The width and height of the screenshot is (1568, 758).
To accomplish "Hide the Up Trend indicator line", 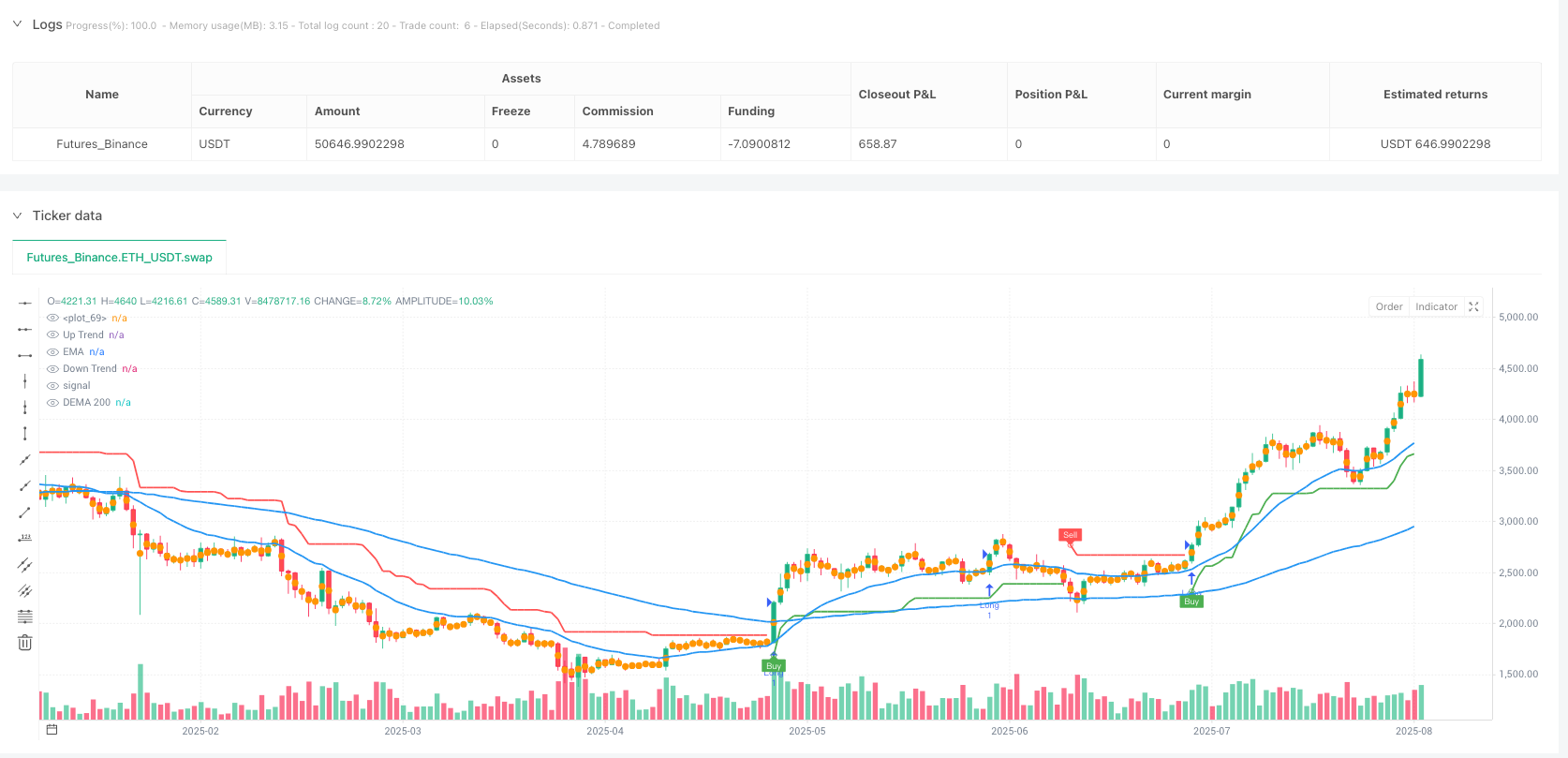I will 53,335.
